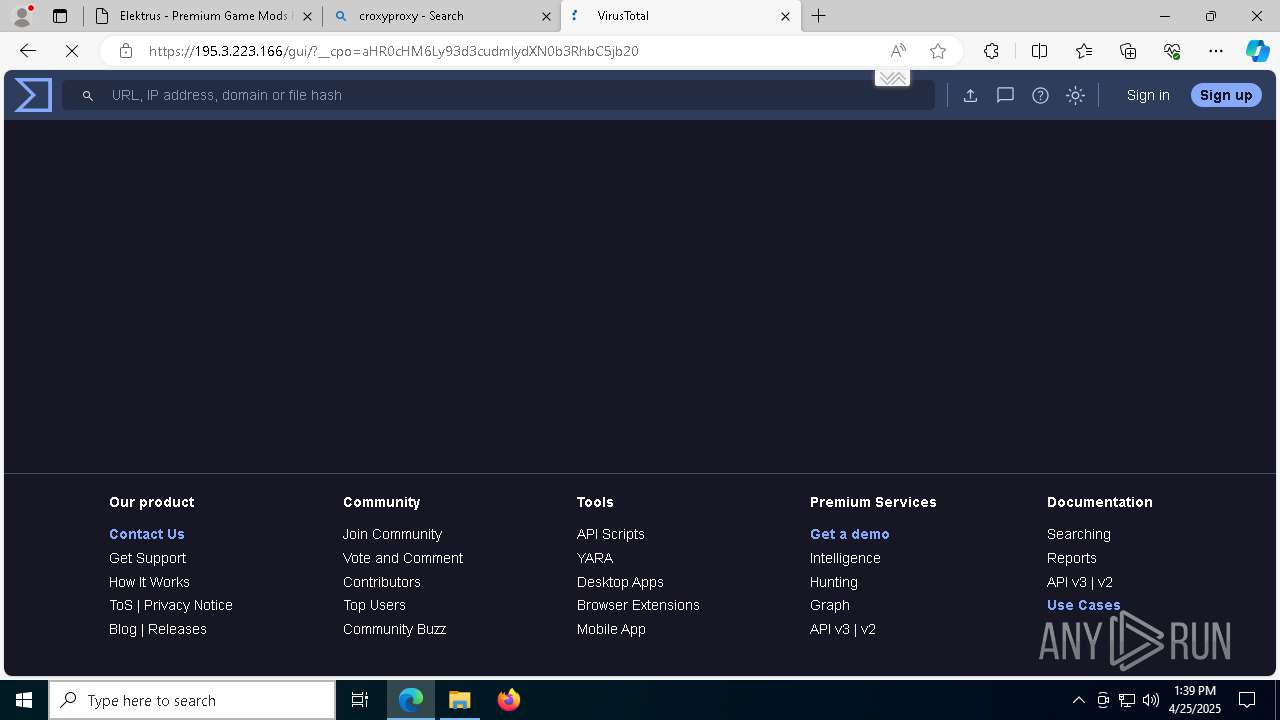Open the comments speech bubble icon
This screenshot has width=1280, height=720.
pos(1005,95)
